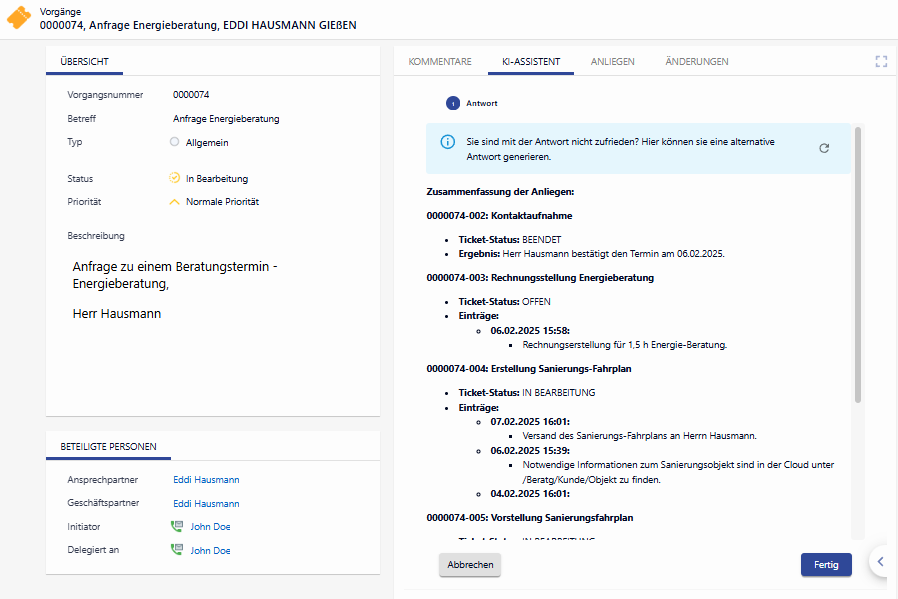
Task: Select the Übersicht tab
Action: click(x=85, y=62)
